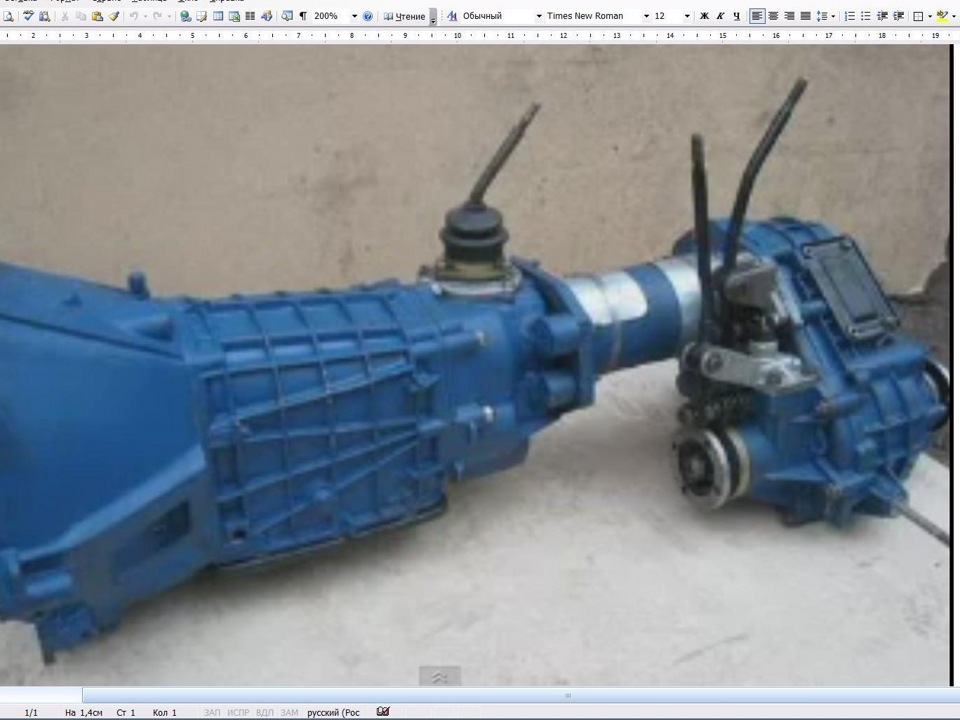Open toolbar options overflow next to Чтение
The width and height of the screenshot is (960, 720).
point(433,17)
